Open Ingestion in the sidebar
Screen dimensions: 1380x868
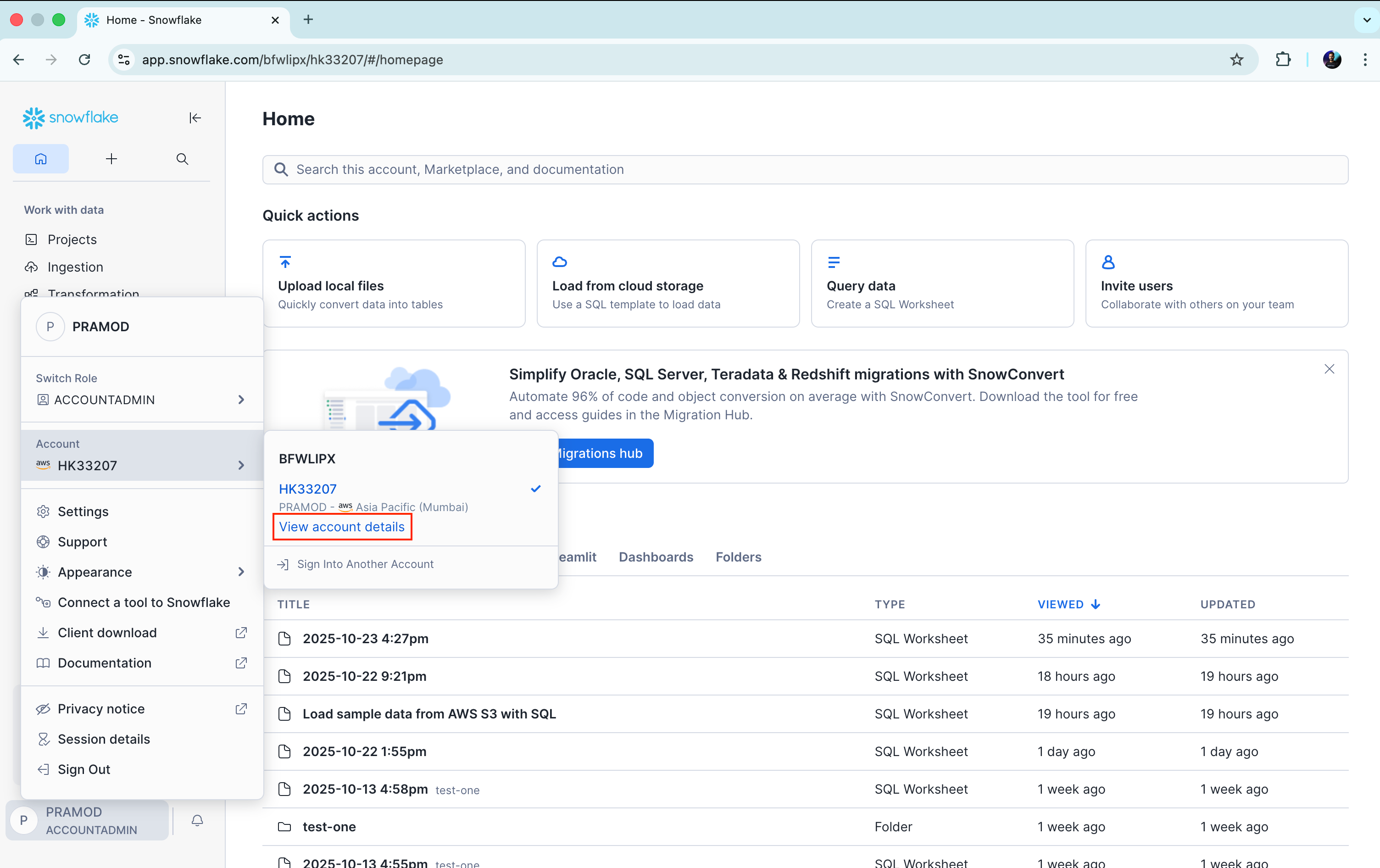(75, 267)
